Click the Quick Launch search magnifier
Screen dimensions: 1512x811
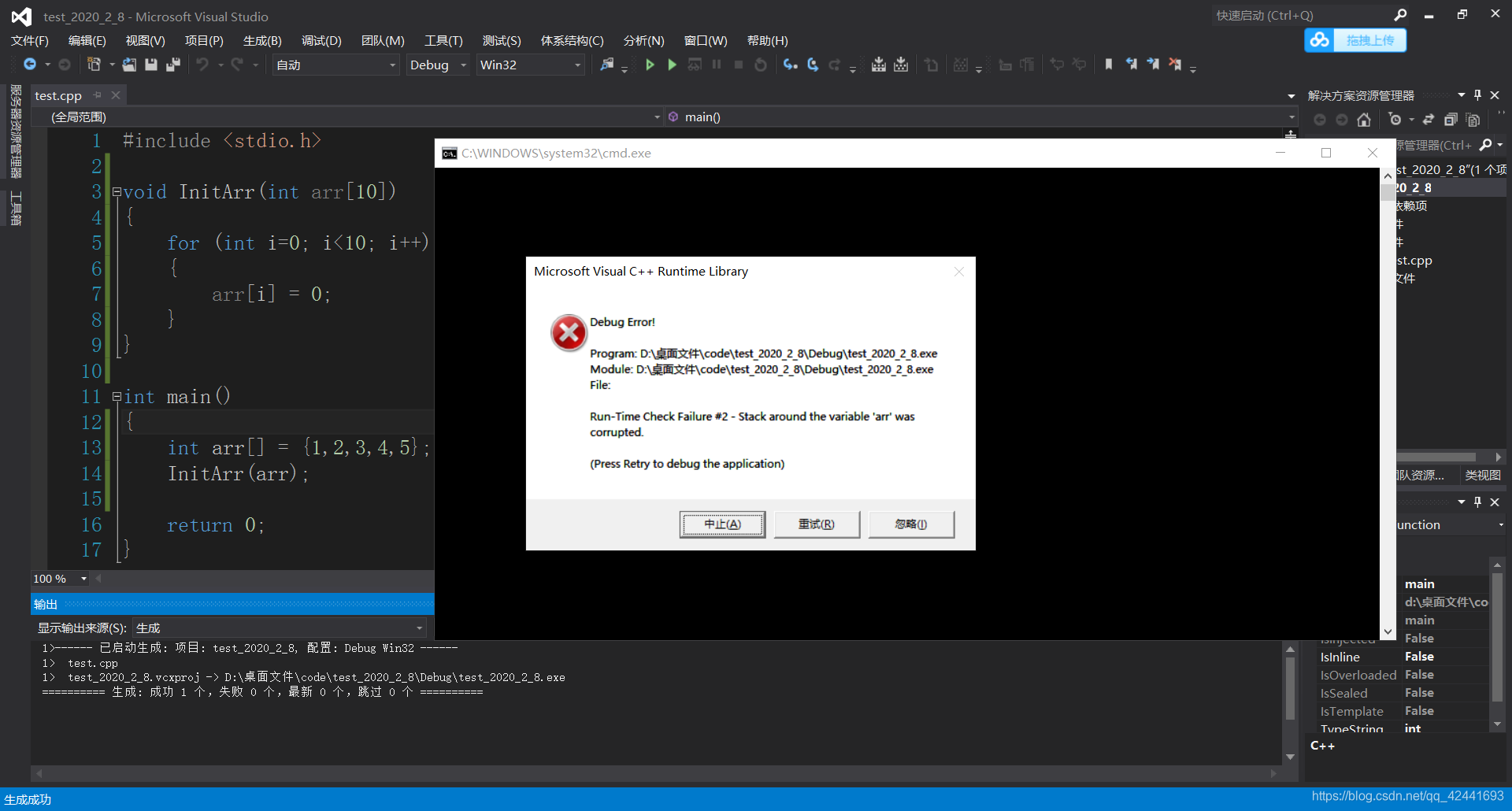[x=1400, y=15]
